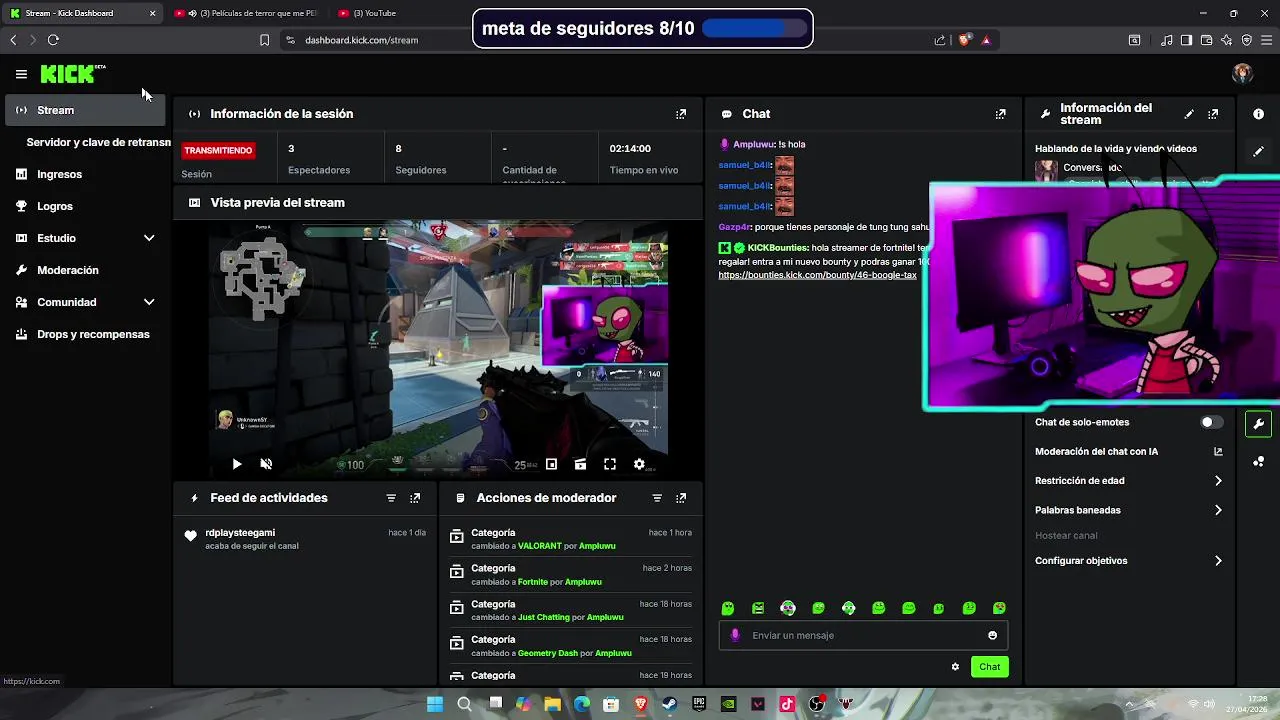Open Drops y recompensas in the sidebar
This screenshot has height=720, width=1280.
point(85,334)
